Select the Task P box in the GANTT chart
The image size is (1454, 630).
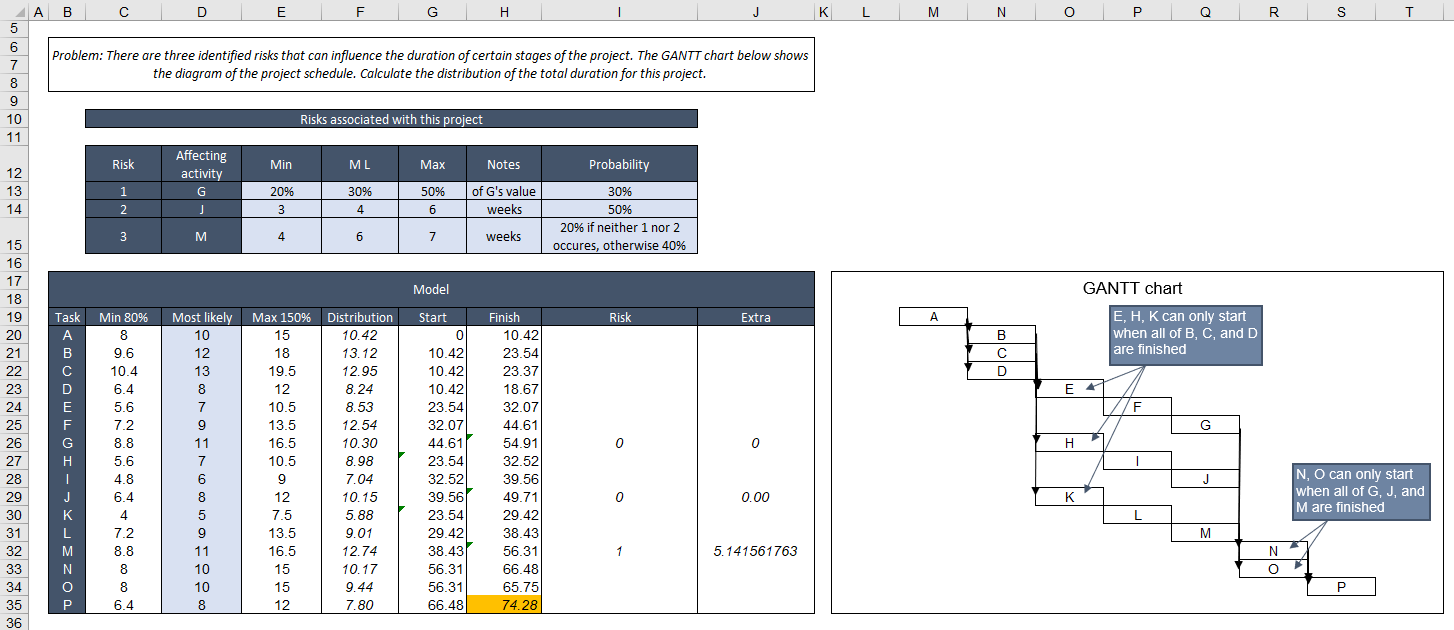pyautogui.click(x=1340, y=586)
